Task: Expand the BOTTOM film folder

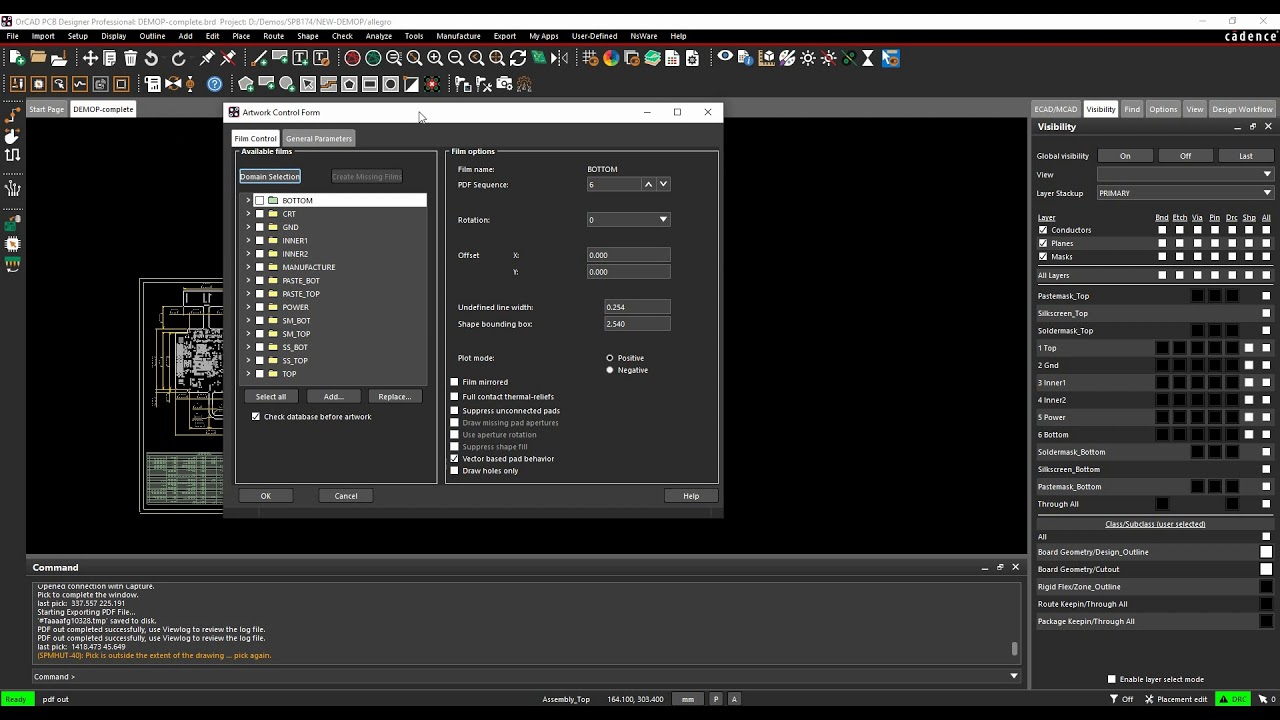Action: tap(248, 201)
